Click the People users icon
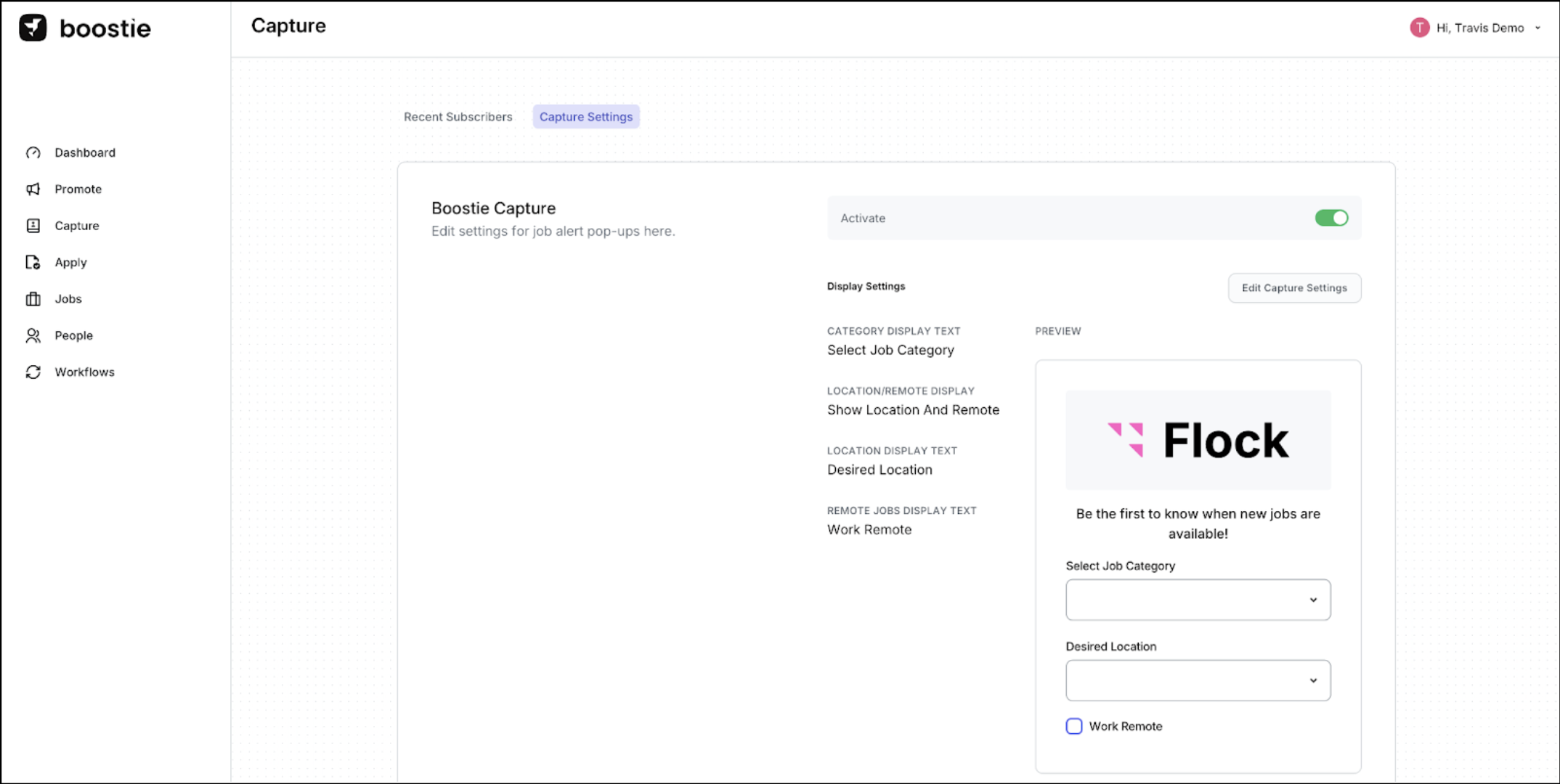Screen dimensions: 1560x784 33,335
